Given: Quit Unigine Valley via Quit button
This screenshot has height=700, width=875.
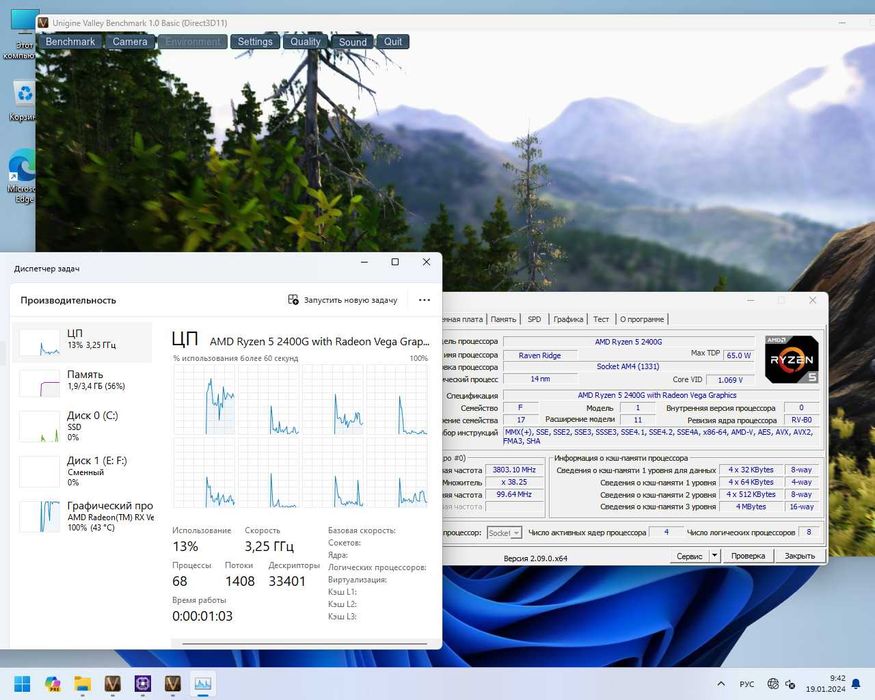Looking at the screenshot, I should coord(393,42).
